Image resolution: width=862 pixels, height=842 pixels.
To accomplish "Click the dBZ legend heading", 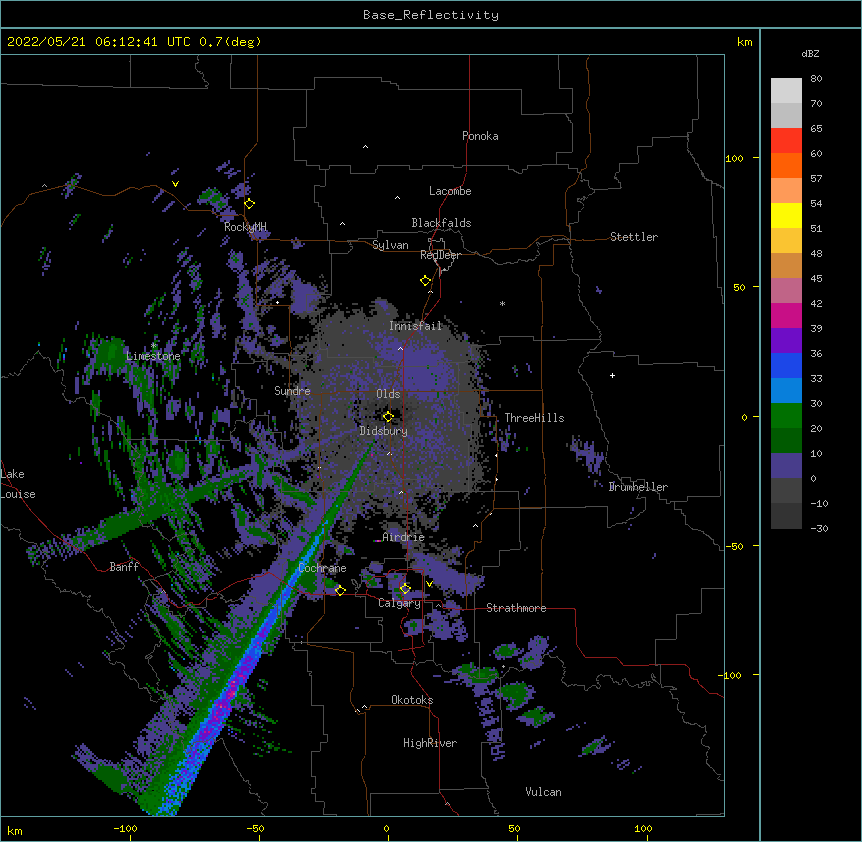I will 810,54.
